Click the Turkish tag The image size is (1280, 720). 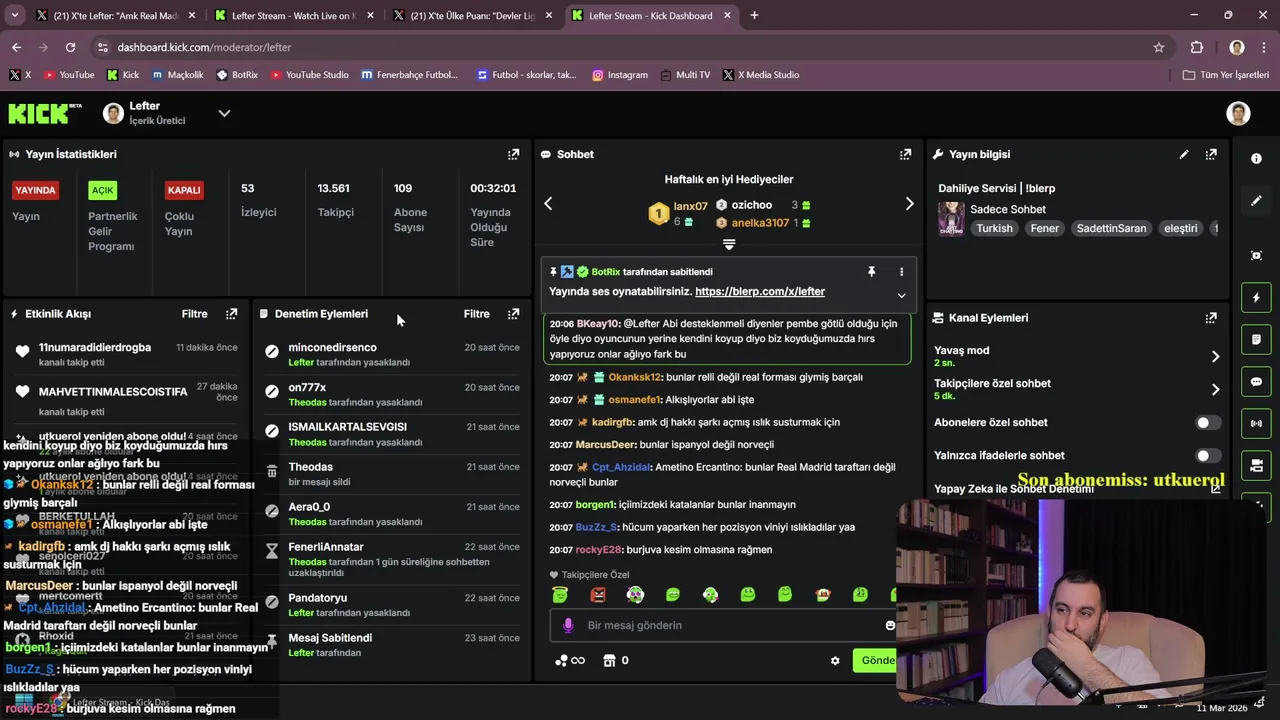click(x=994, y=229)
